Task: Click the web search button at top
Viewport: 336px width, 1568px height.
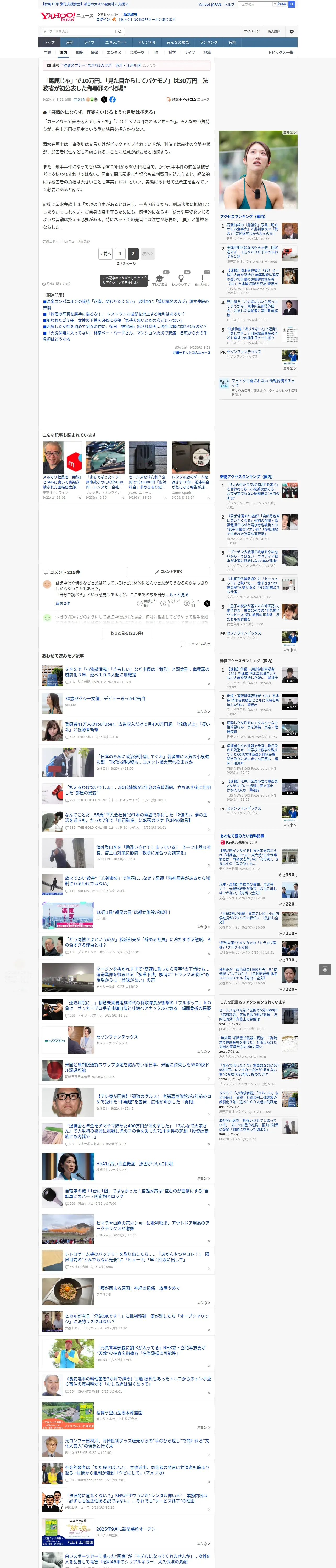Action: (292, 4)
